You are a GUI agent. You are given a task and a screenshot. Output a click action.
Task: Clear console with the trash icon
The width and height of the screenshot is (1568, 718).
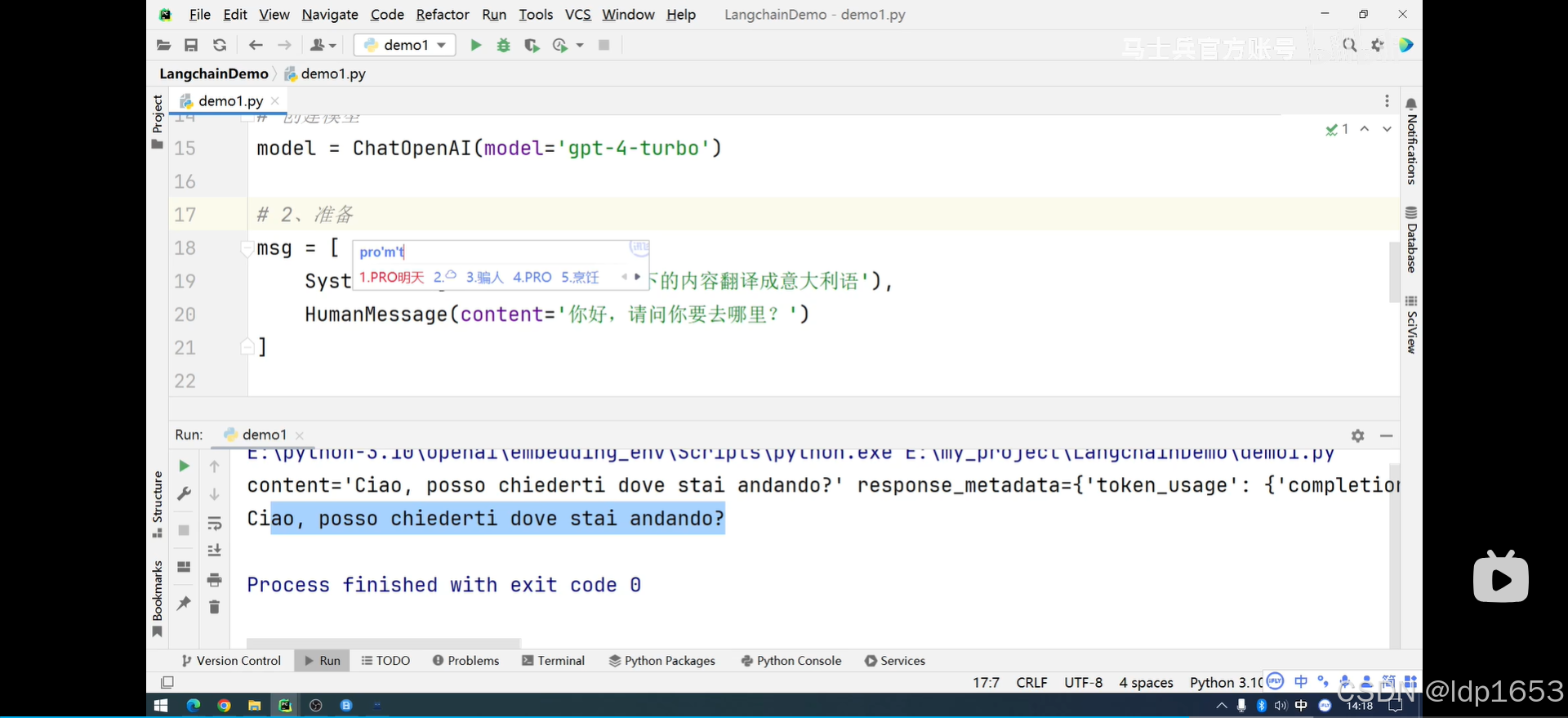(x=214, y=607)
